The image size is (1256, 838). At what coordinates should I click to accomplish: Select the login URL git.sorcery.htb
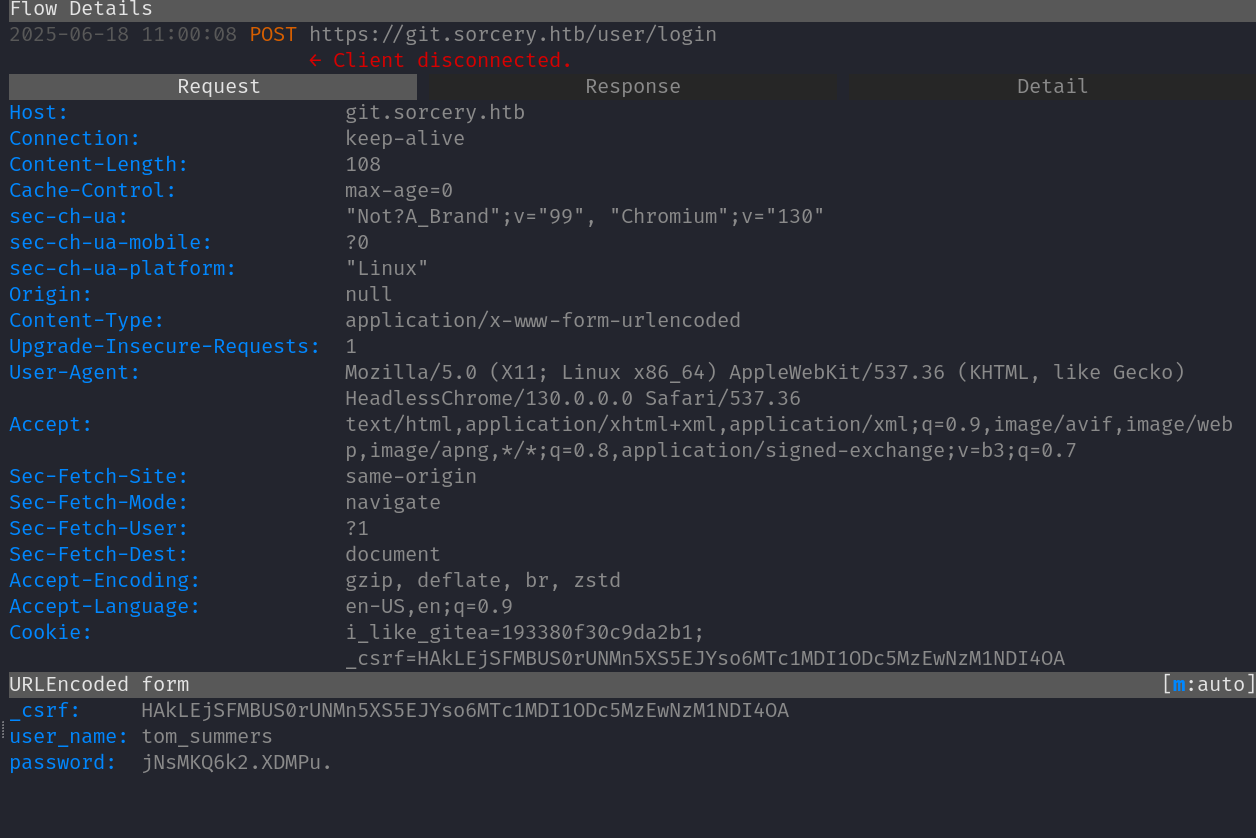click(x=512, y=33)
